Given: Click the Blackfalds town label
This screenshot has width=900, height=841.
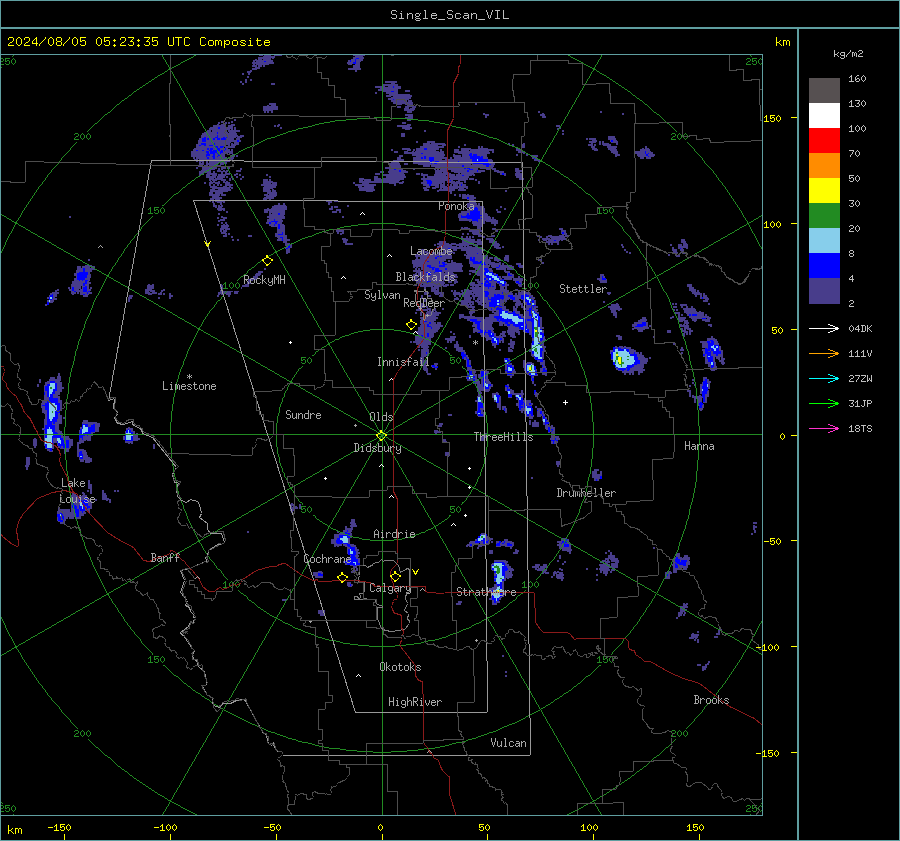Looking at the screenshot, I should click(x=425, y=277).
